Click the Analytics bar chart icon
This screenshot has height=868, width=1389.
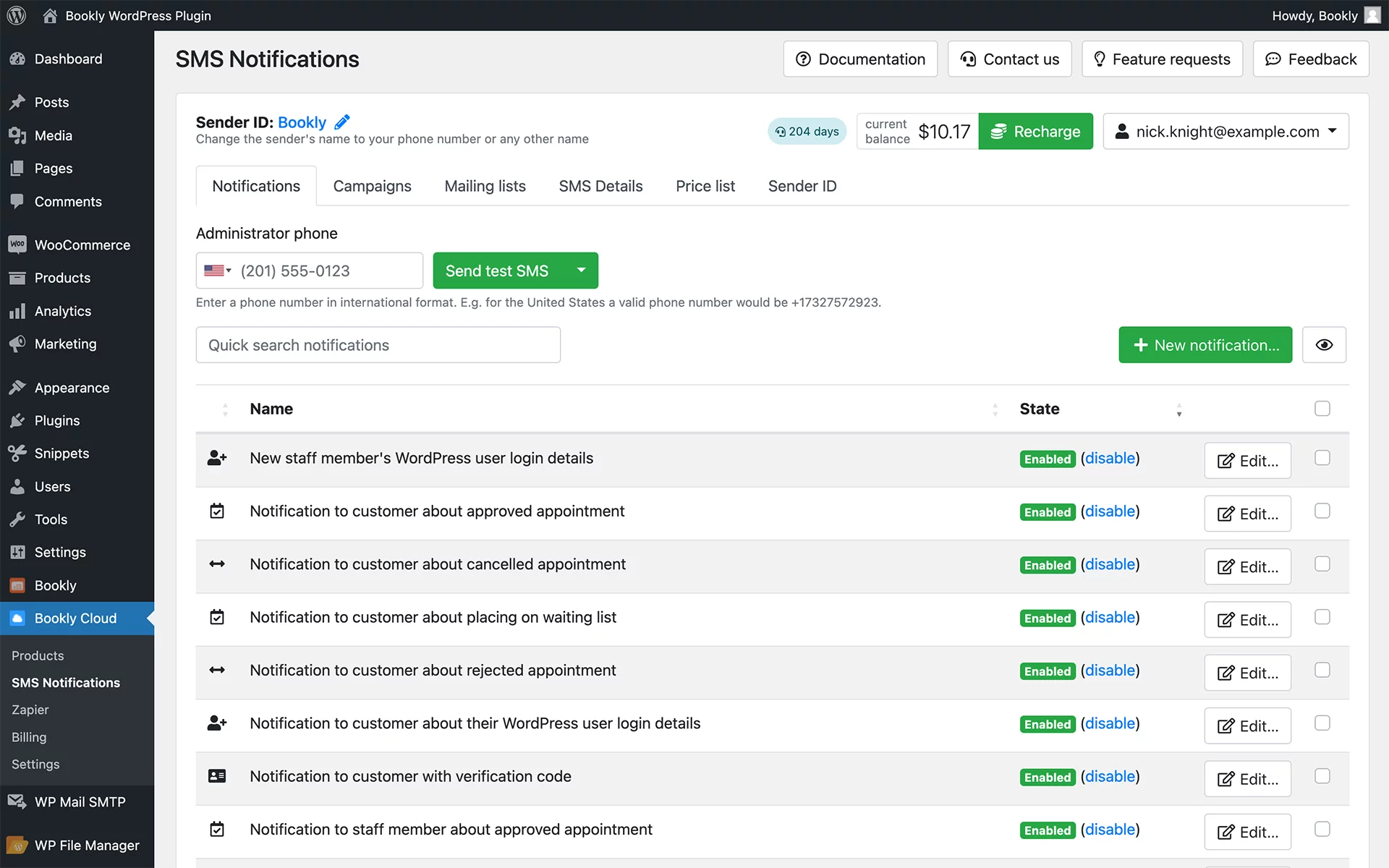click(x=17, y=311)
